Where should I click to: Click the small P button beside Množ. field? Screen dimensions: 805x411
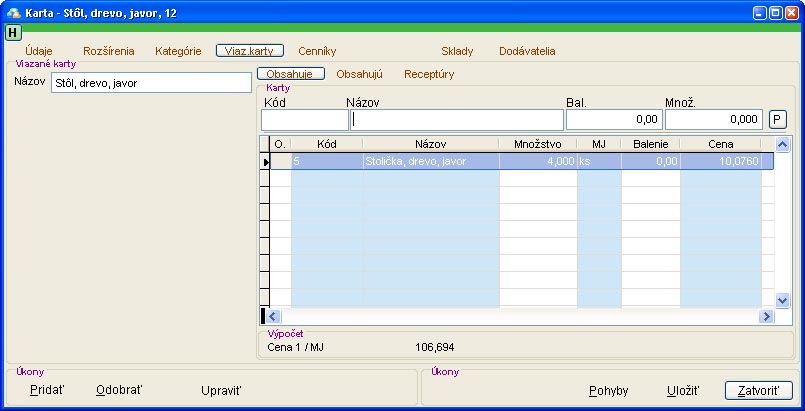pyautogui.click(x=777, y=120)
